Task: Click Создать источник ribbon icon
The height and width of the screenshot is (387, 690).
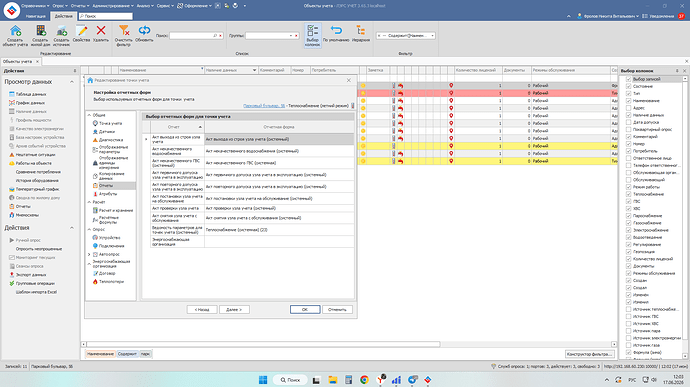Action: pyautogui.click(x=61, y=35)
